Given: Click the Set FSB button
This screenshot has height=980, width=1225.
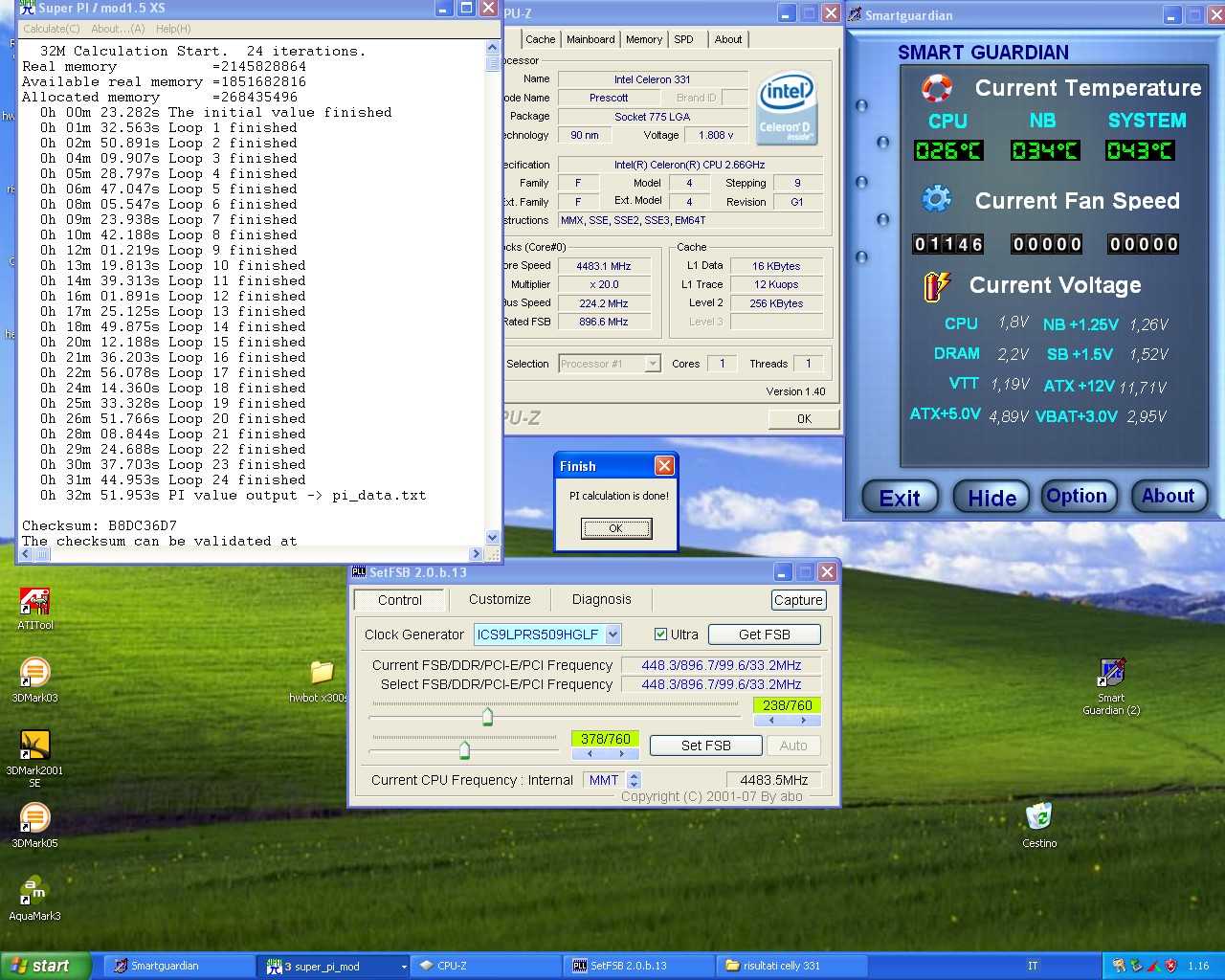Looking at the screenshot, I should coord(706,746).
